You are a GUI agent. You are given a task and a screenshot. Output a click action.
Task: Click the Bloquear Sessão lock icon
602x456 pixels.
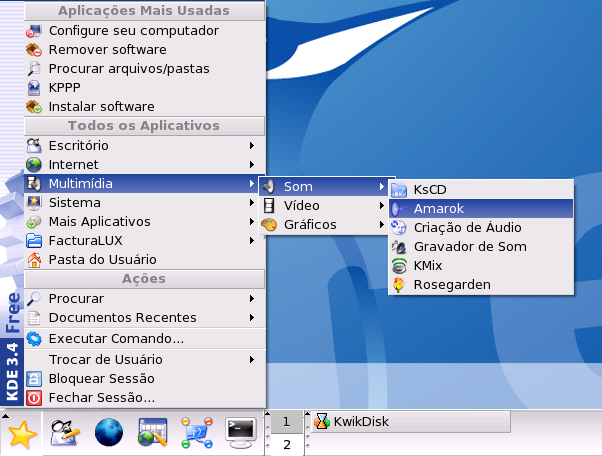pos(34,379)
